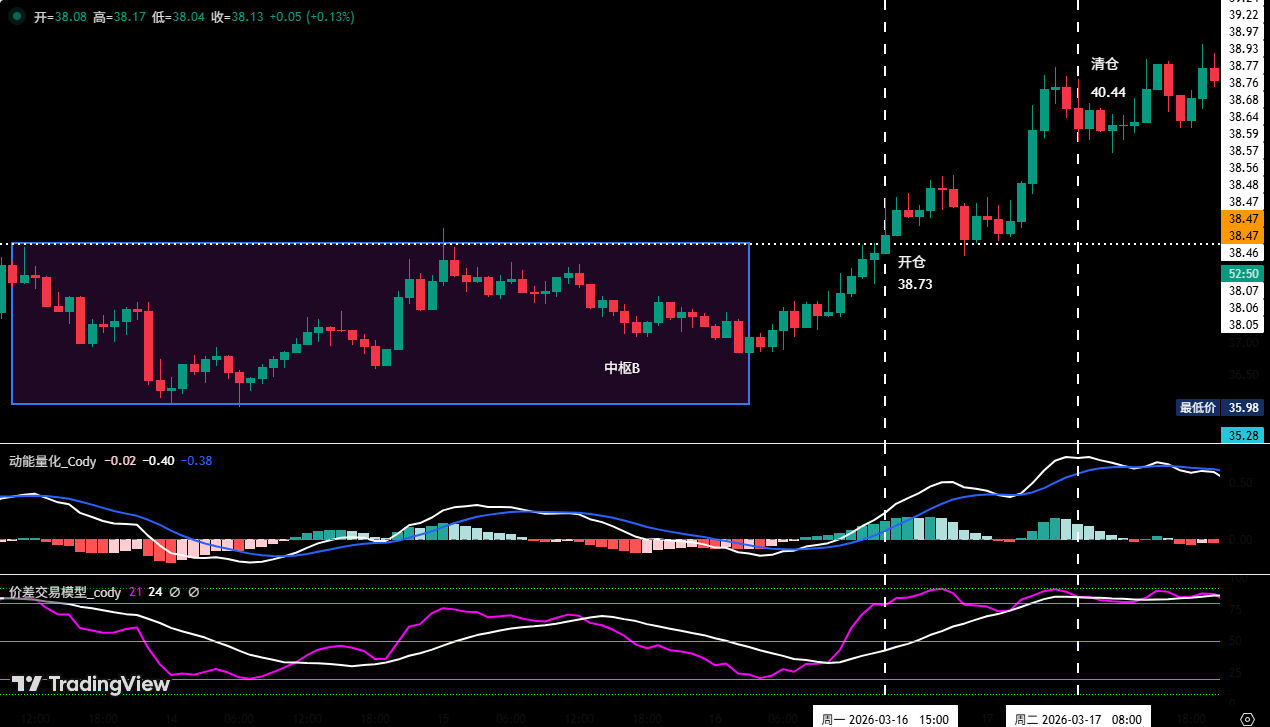
Task: Click the magenta 21 indicator value
Action: 135,592
